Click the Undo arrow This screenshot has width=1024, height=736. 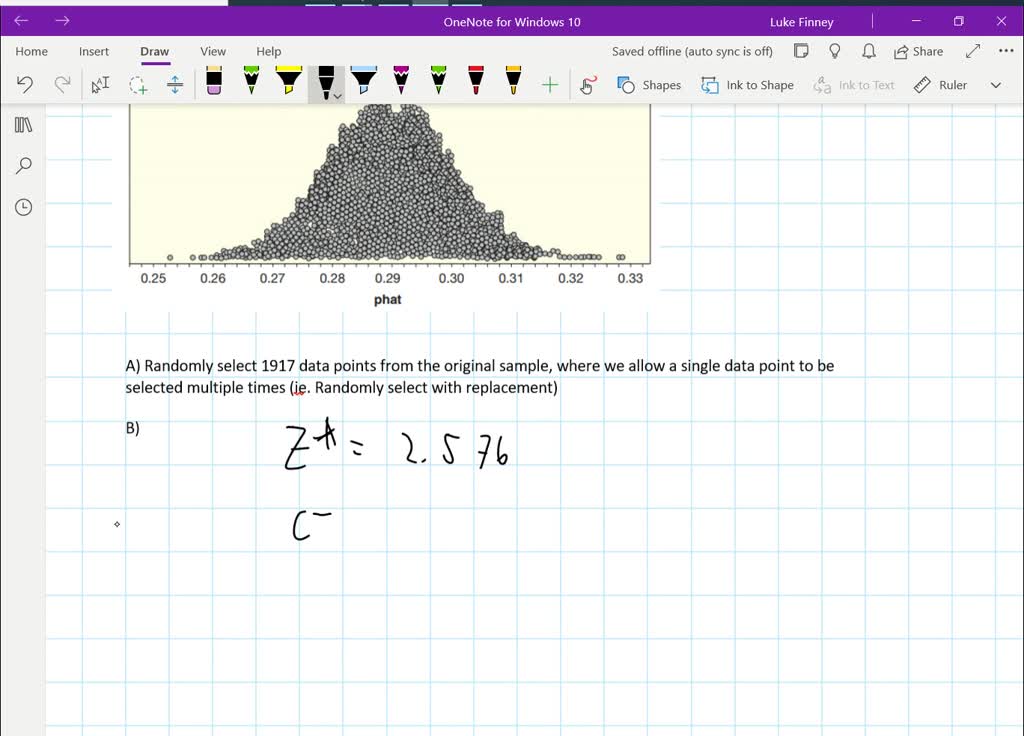[x=26, y=85]
